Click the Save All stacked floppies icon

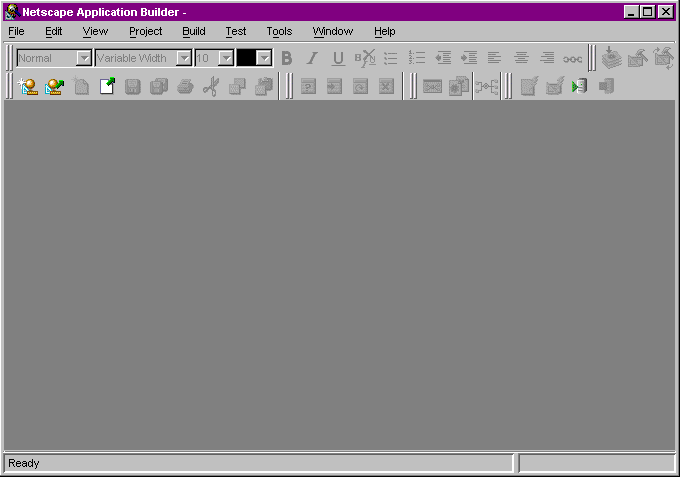159,86
